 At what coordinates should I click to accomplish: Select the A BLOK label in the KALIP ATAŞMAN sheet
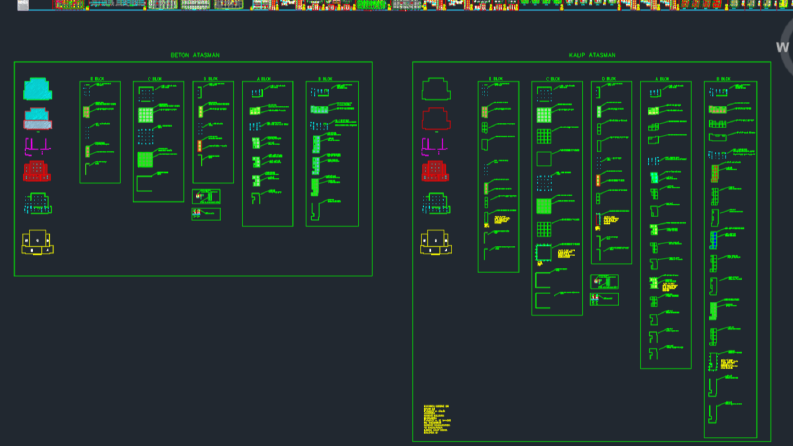(663, 79)
